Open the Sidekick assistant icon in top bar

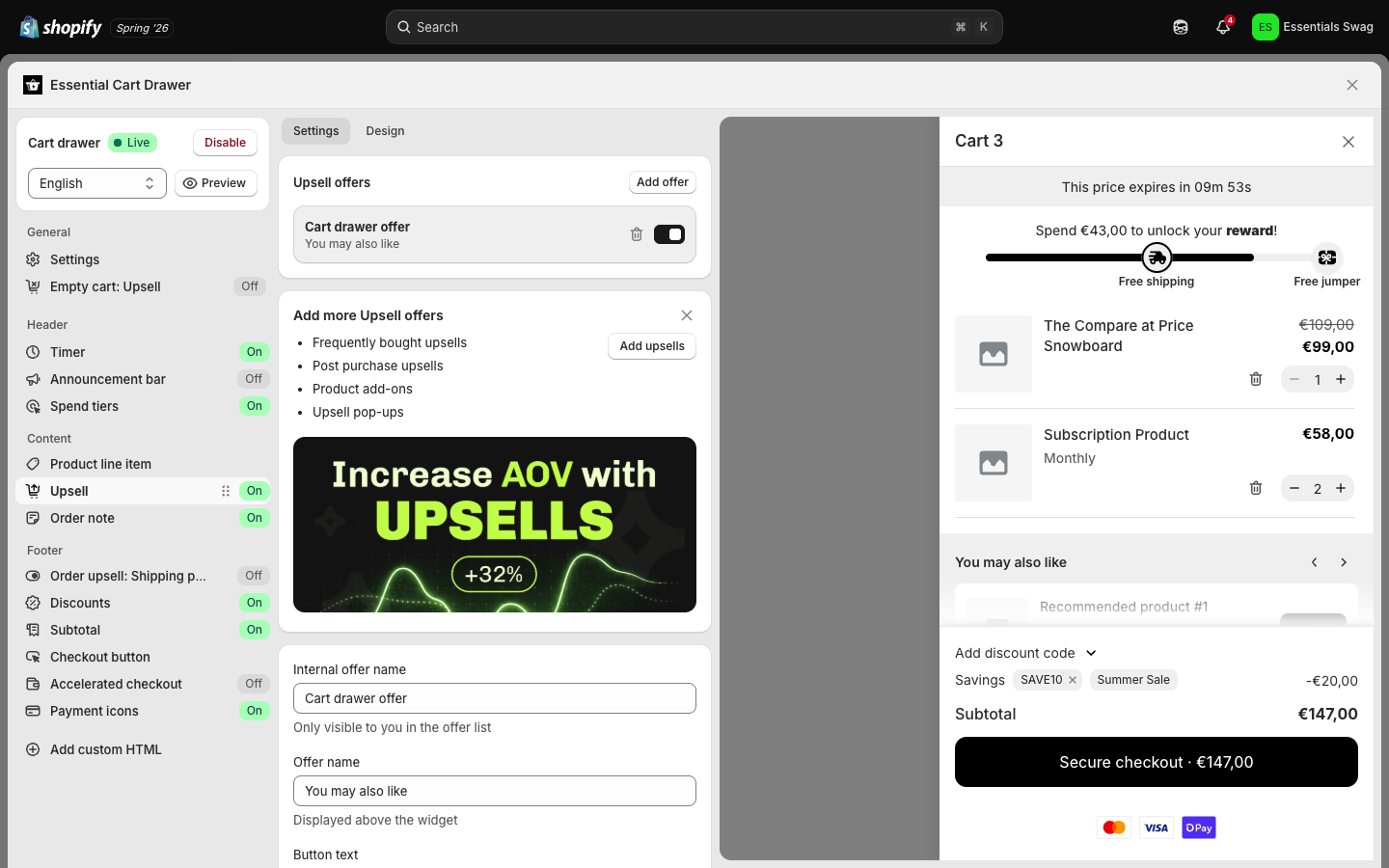[1181, 27]
